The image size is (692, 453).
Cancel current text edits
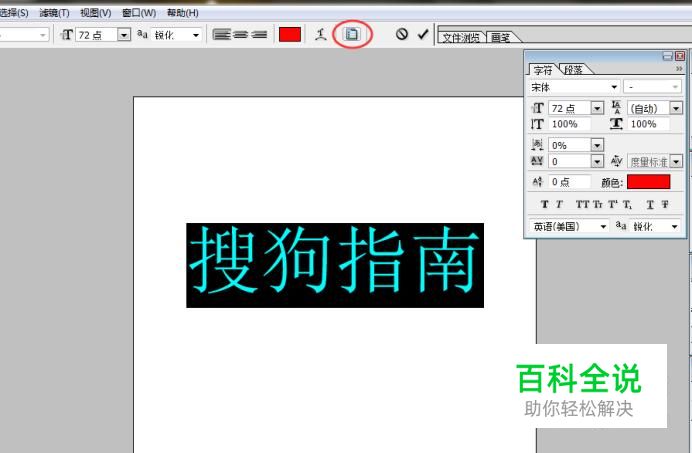[402, 34]
